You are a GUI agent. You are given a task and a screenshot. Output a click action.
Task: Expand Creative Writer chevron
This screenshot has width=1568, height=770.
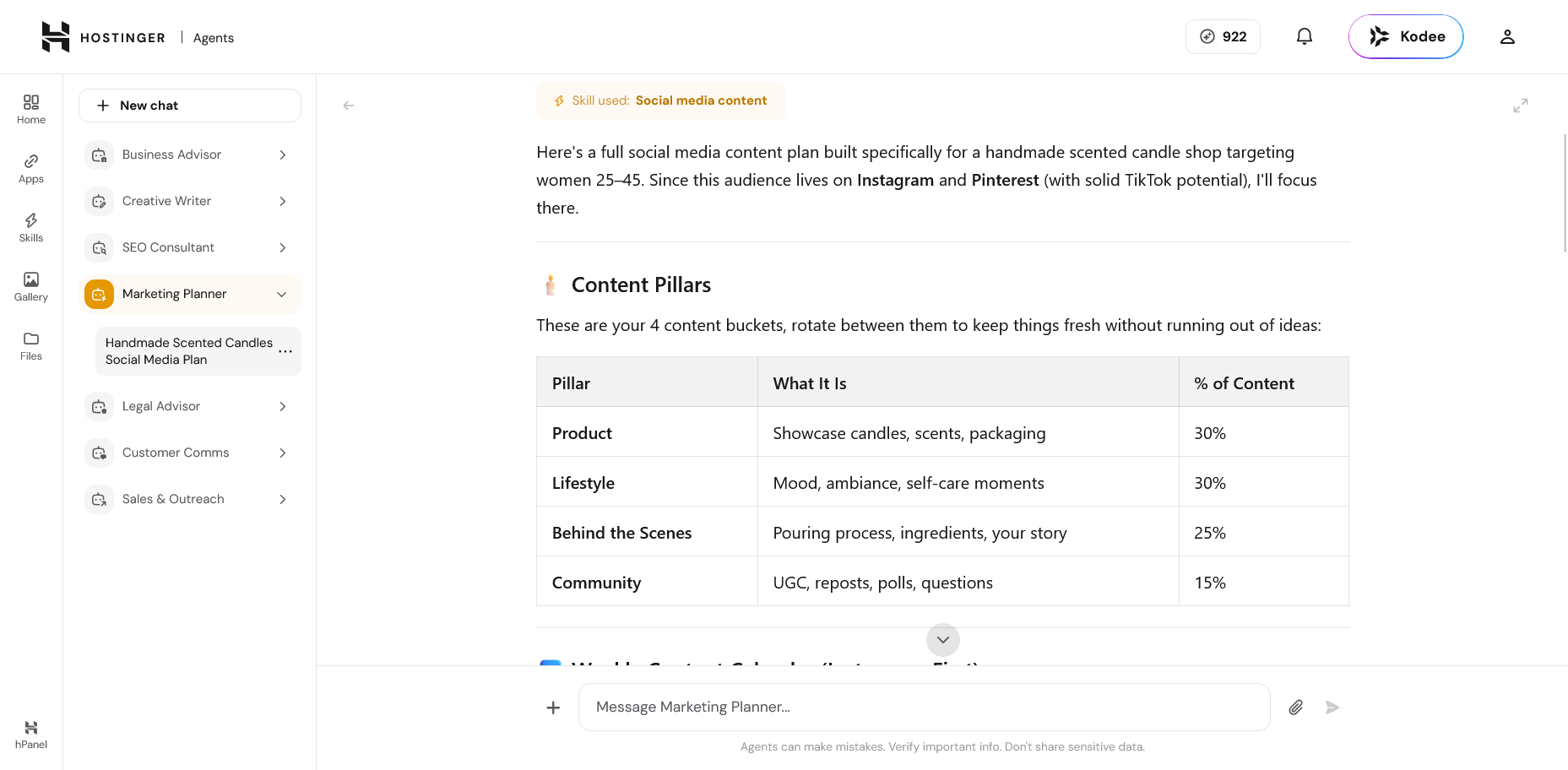pyautogui.click(x=283, y=201)
